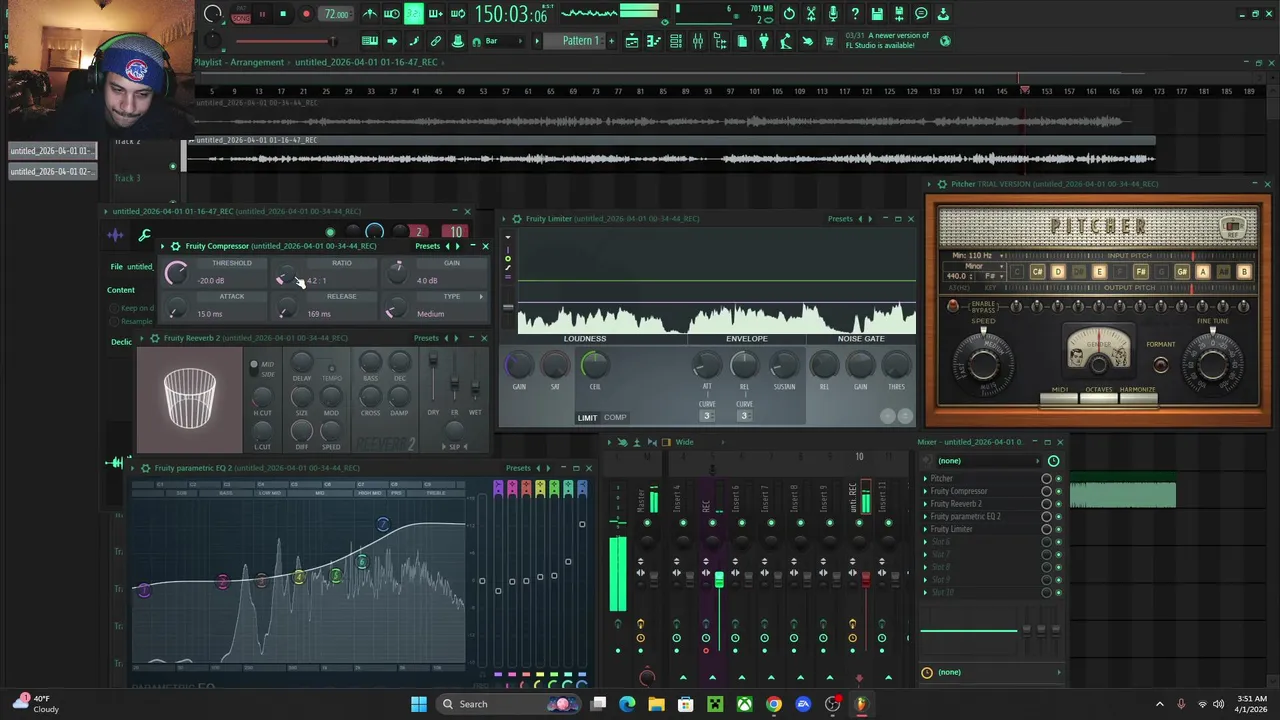Open the Pattern 1 selector
Viewport: 1280px width, 720px height.
tap(580, 41)
